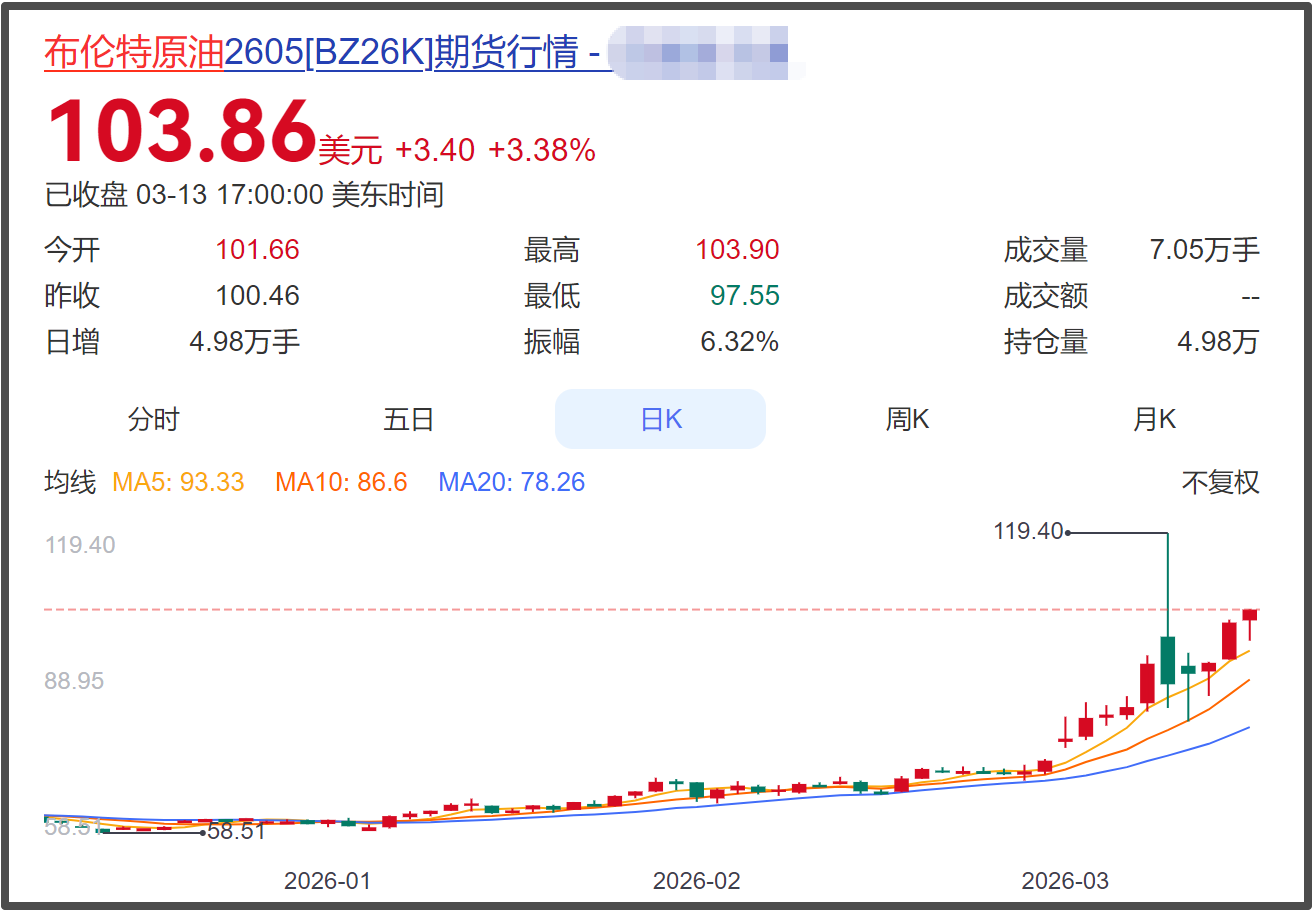Viewport: 1314px width, 914px height.
Task: Click the last red candlestick on chart
Action: tap(1249, 615)
